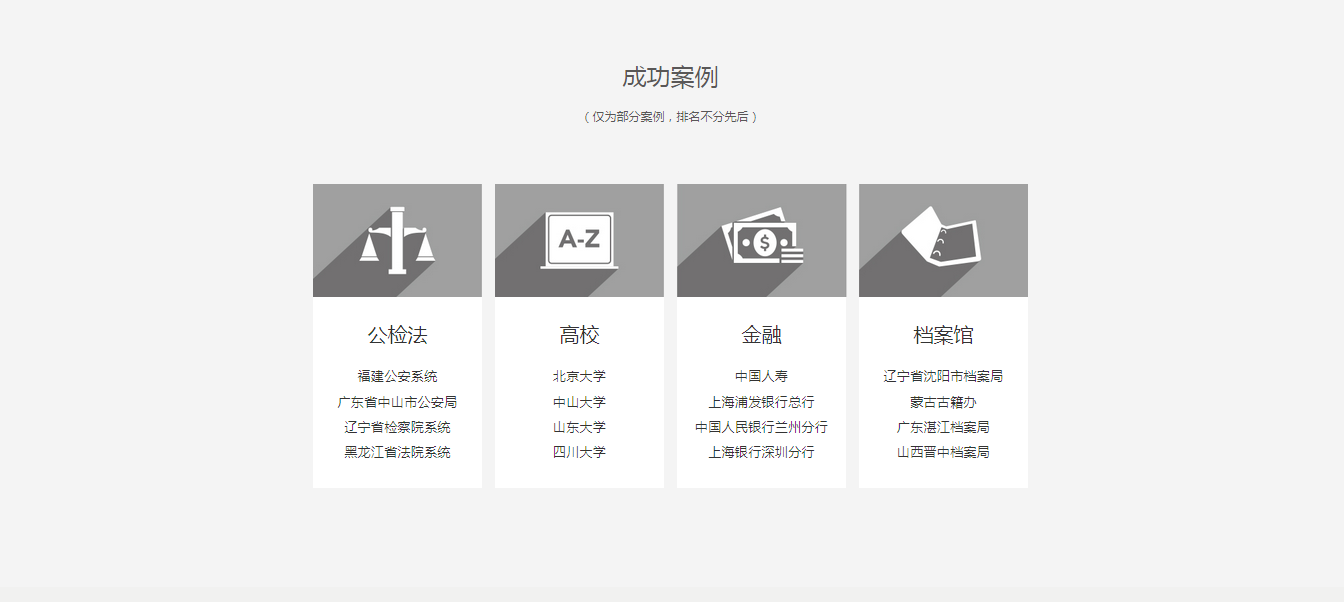Select 辽宁省检察院系统 entry

(x=397, y=427)
